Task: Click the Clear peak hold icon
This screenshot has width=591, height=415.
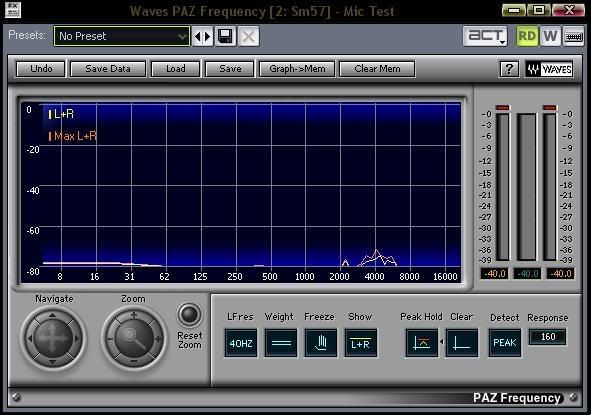Action: click(462, 343)
